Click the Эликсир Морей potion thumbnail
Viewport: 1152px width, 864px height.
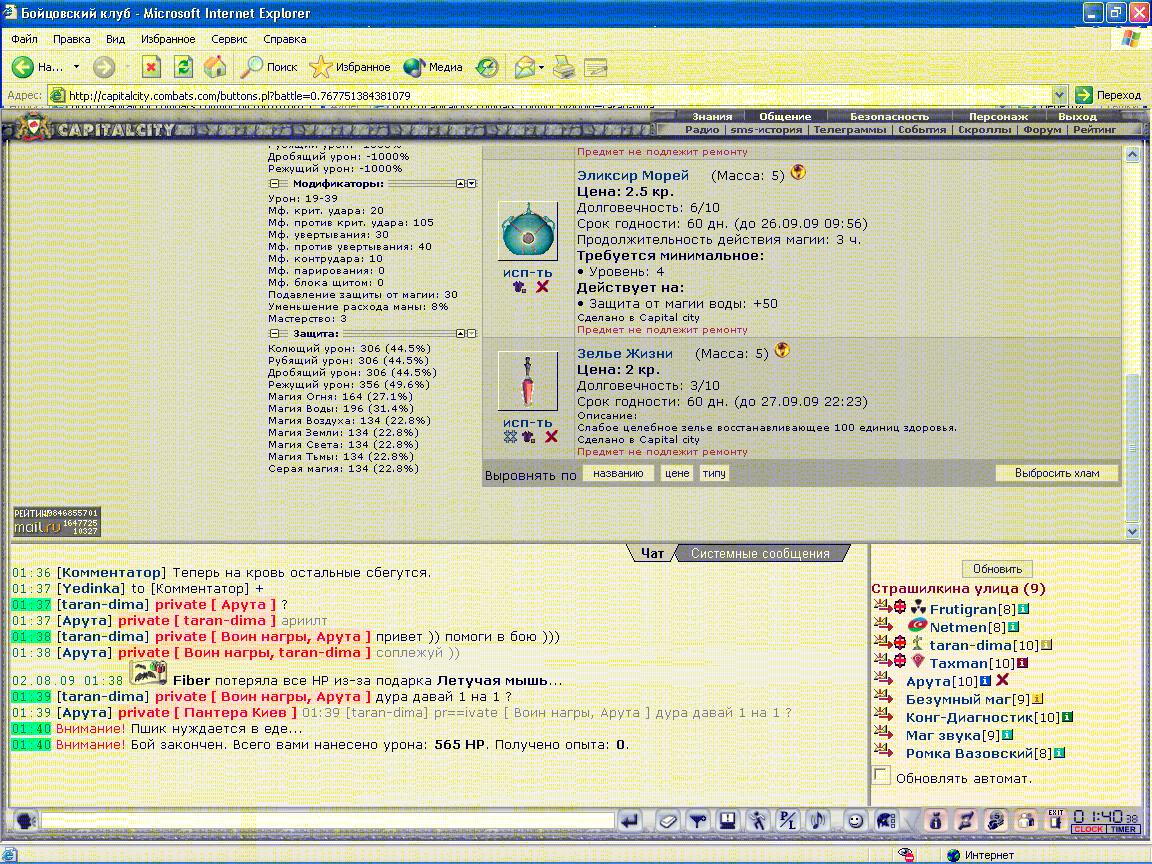(528, 231)
